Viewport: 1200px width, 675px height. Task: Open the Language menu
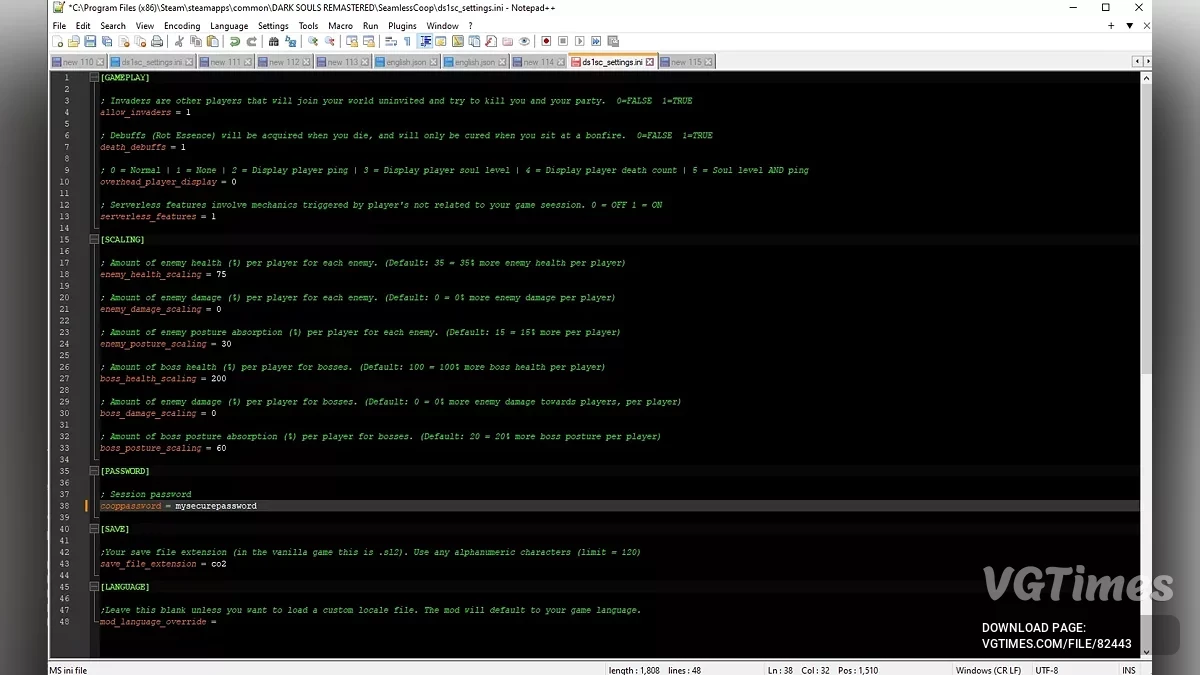pos(229,26)
